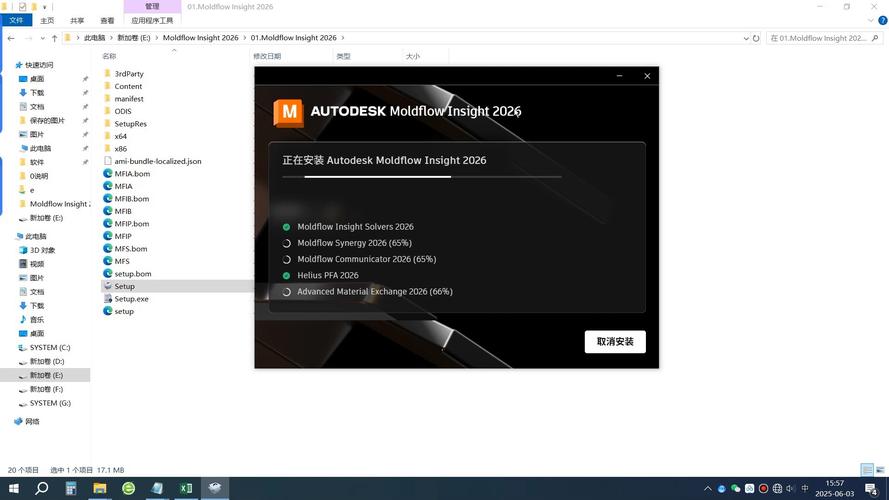This screenshot has width=889, height=500.
Task: Expand the address bar history dropdown
Action: pyautogui.click(x=746, y=38)
